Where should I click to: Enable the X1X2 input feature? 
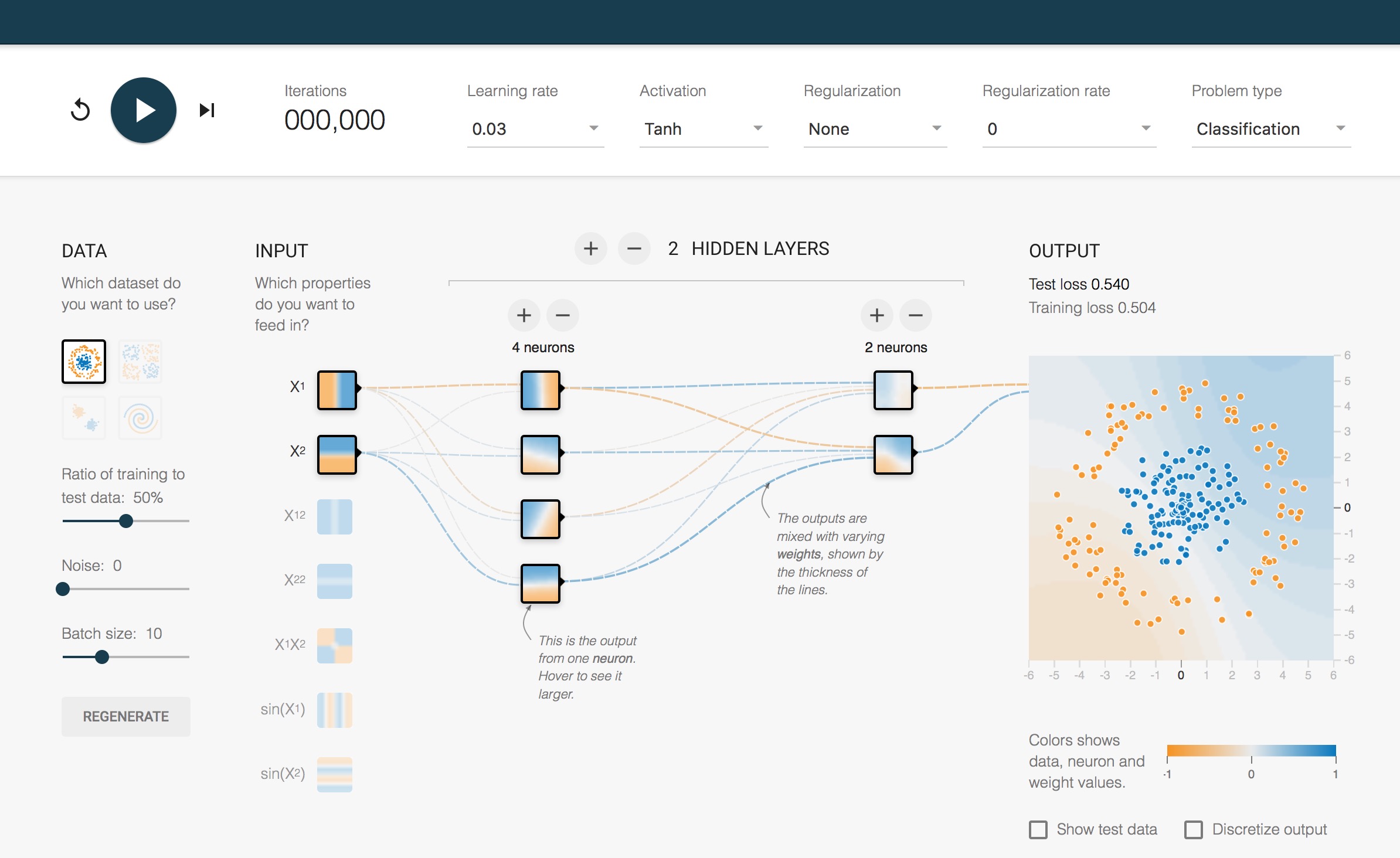tap(335, 645)
